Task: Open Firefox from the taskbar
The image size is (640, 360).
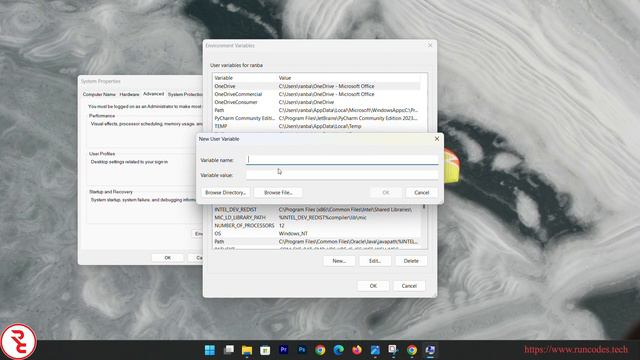Action: pos(357,350)
